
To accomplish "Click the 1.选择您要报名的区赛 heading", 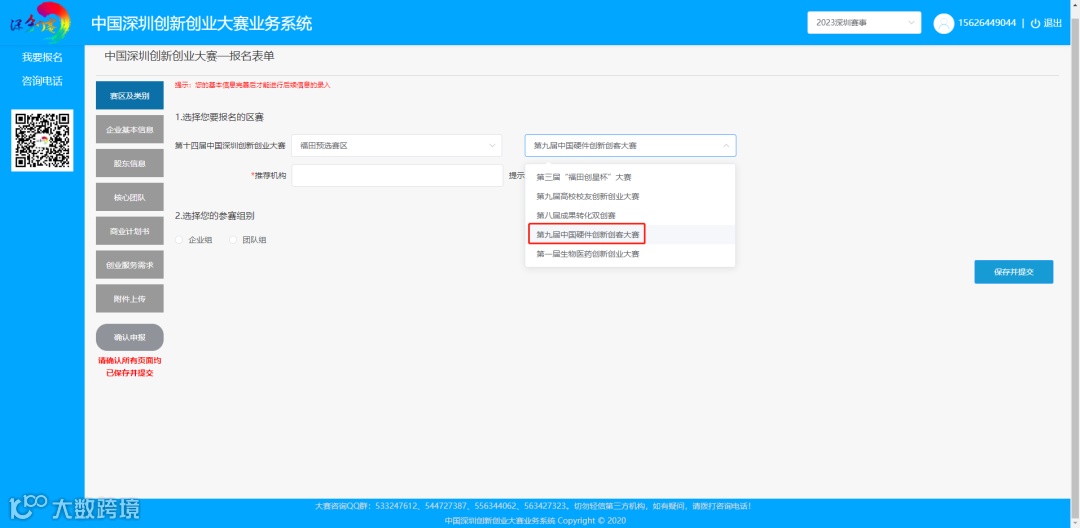I will 219,117.
